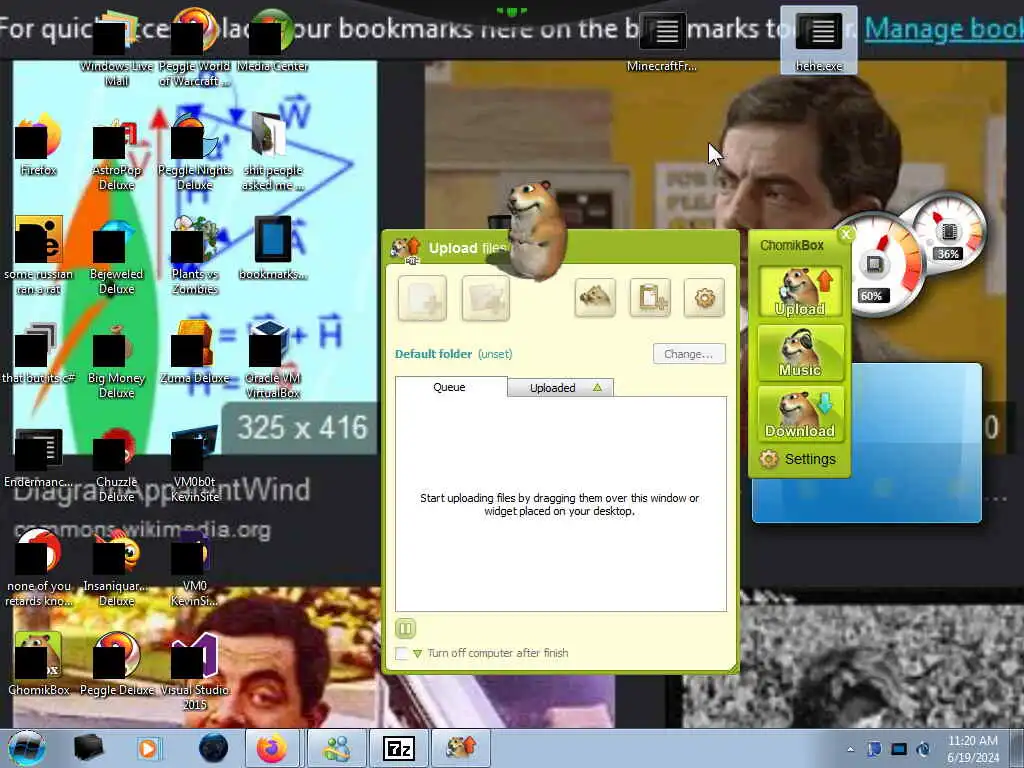Select 'that but its c#' desktop icon
The width and height of the screenshot is (1024, 768).
(x=39, y=353)
